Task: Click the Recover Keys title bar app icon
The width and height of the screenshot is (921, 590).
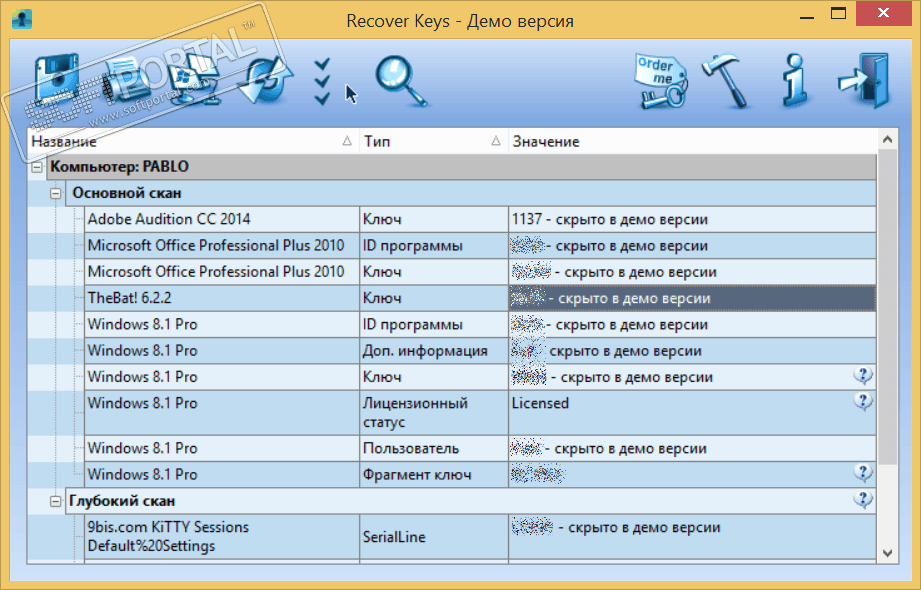Action: tap(22, 19)
